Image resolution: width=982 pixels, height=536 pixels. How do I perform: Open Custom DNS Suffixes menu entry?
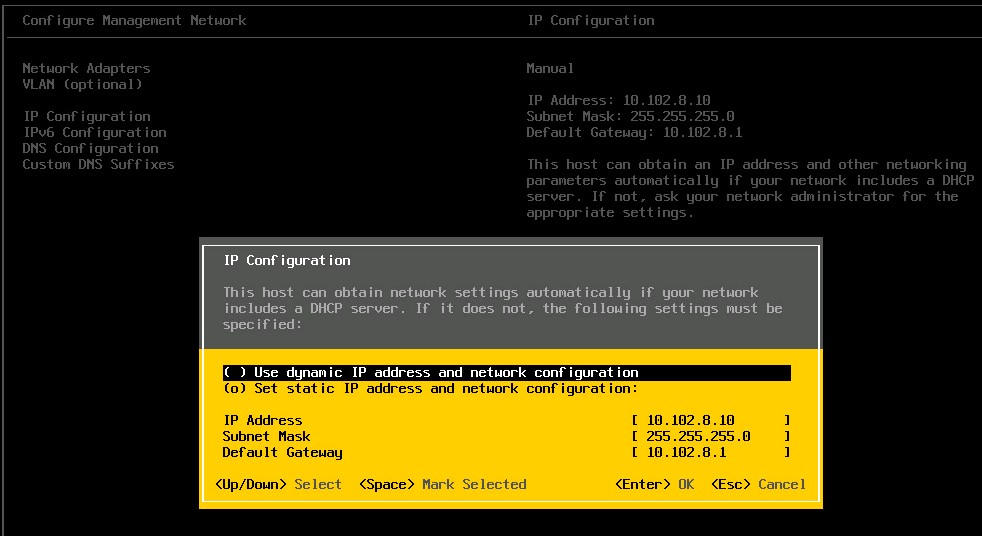(x=98, y=164)
